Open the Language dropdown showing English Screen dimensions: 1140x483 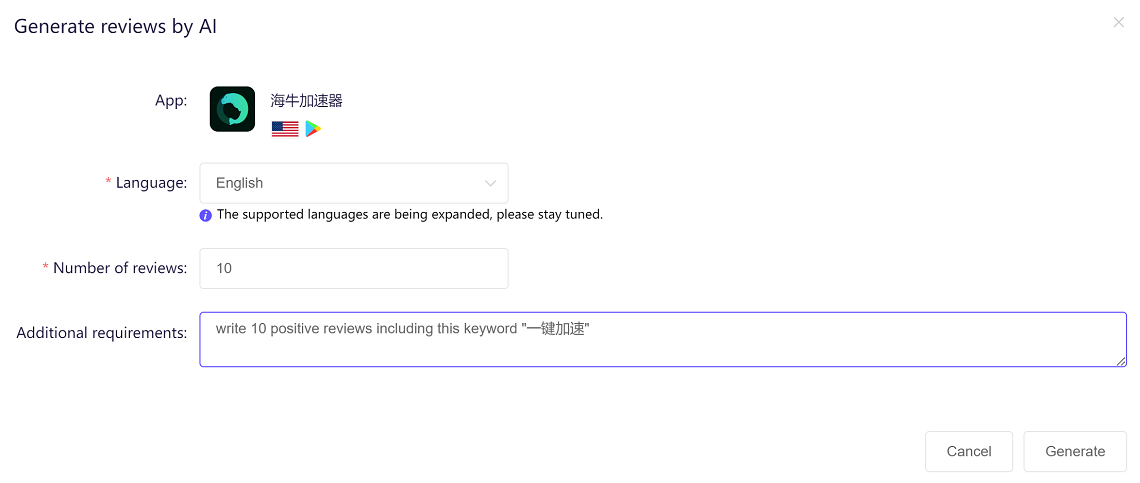(x=353, y=183)
